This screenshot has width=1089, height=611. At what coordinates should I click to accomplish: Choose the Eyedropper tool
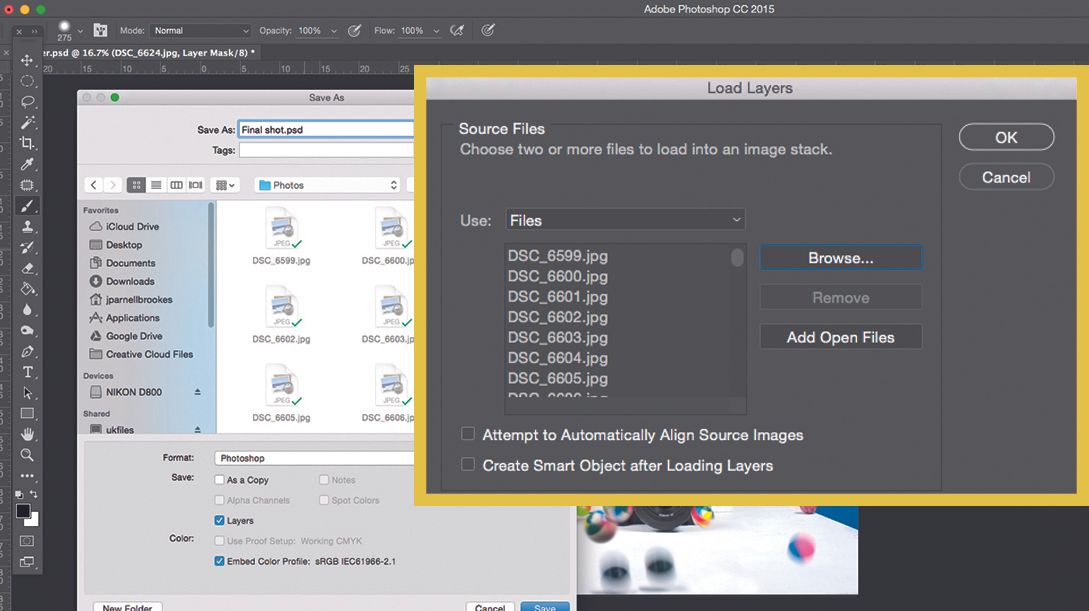28,164
